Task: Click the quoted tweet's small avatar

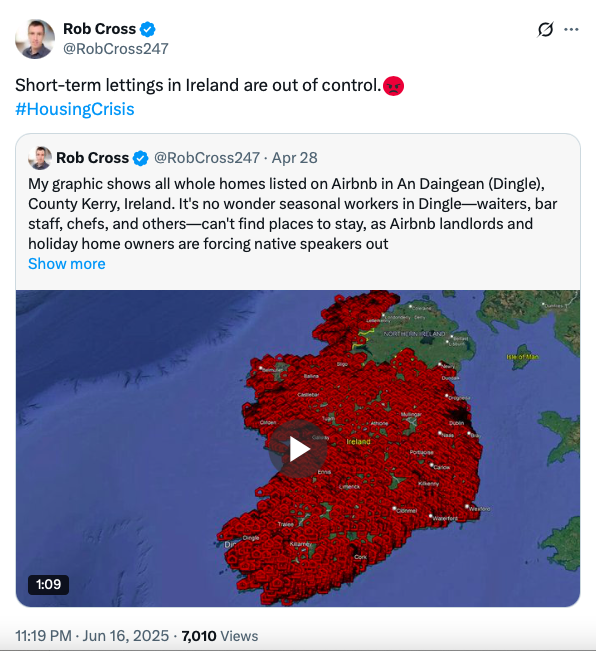Action: click(x=40, y=158)
